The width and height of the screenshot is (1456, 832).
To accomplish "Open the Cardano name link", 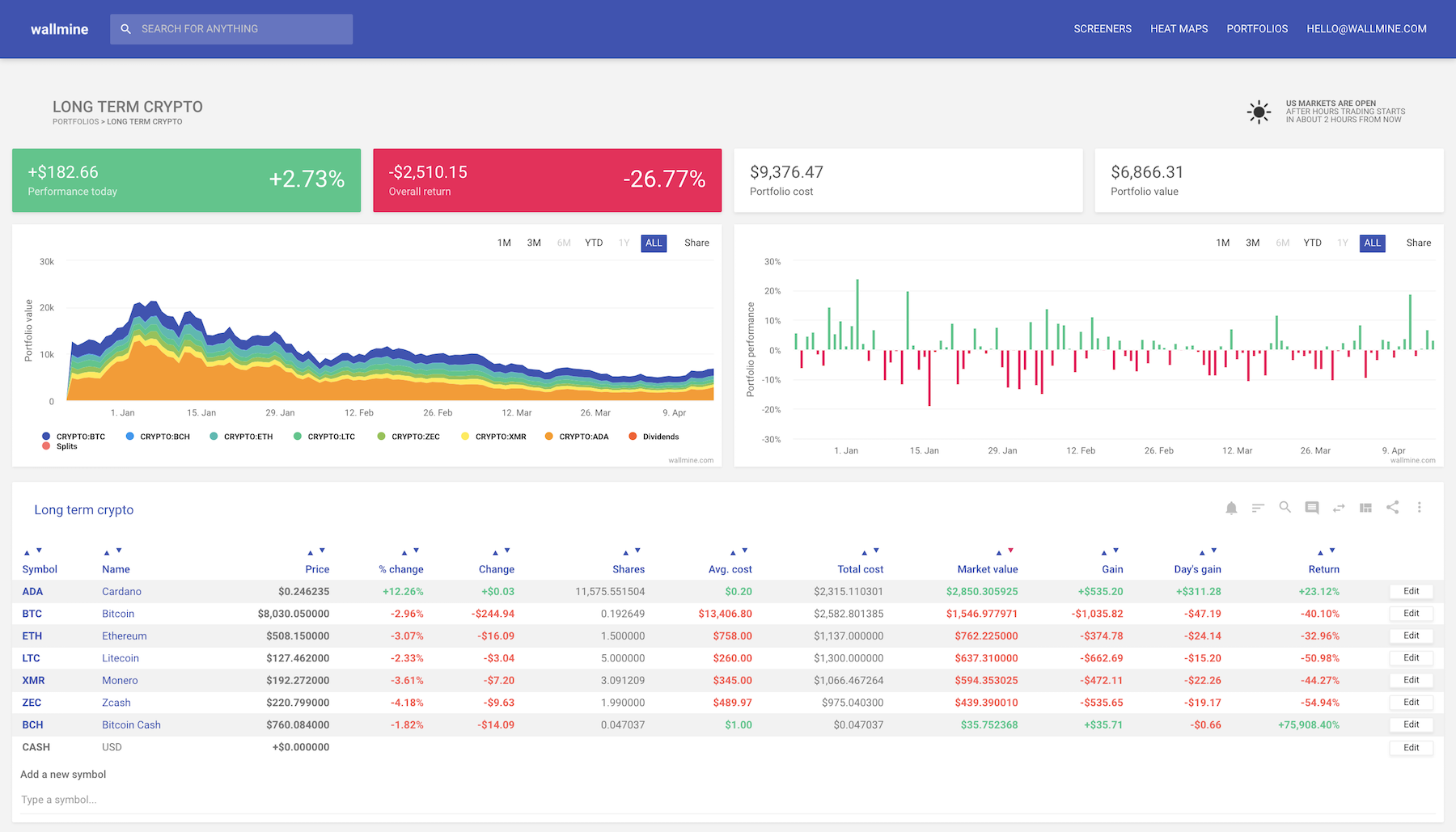I will coord(121,592).
